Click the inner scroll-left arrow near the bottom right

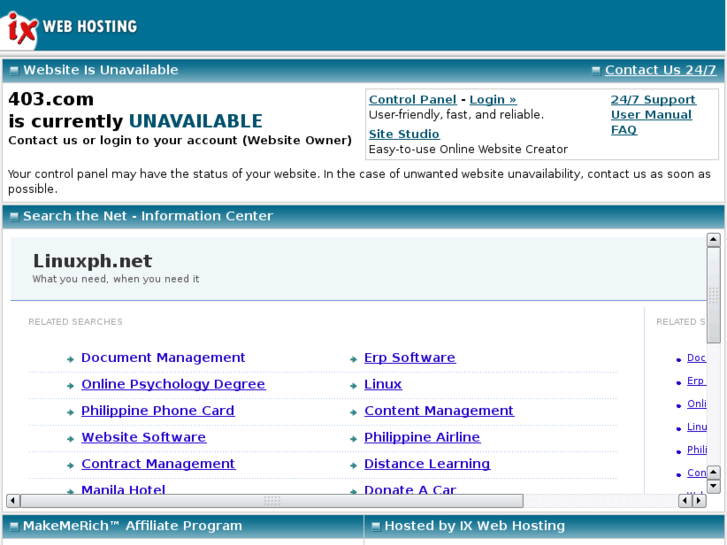685,501
